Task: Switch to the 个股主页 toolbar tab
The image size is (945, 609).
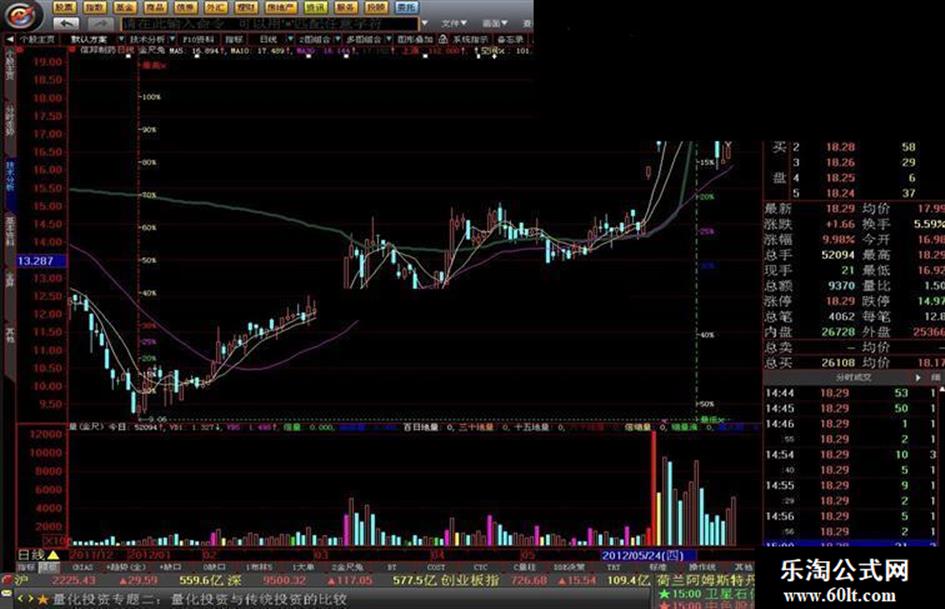Action: coord(37,39)
